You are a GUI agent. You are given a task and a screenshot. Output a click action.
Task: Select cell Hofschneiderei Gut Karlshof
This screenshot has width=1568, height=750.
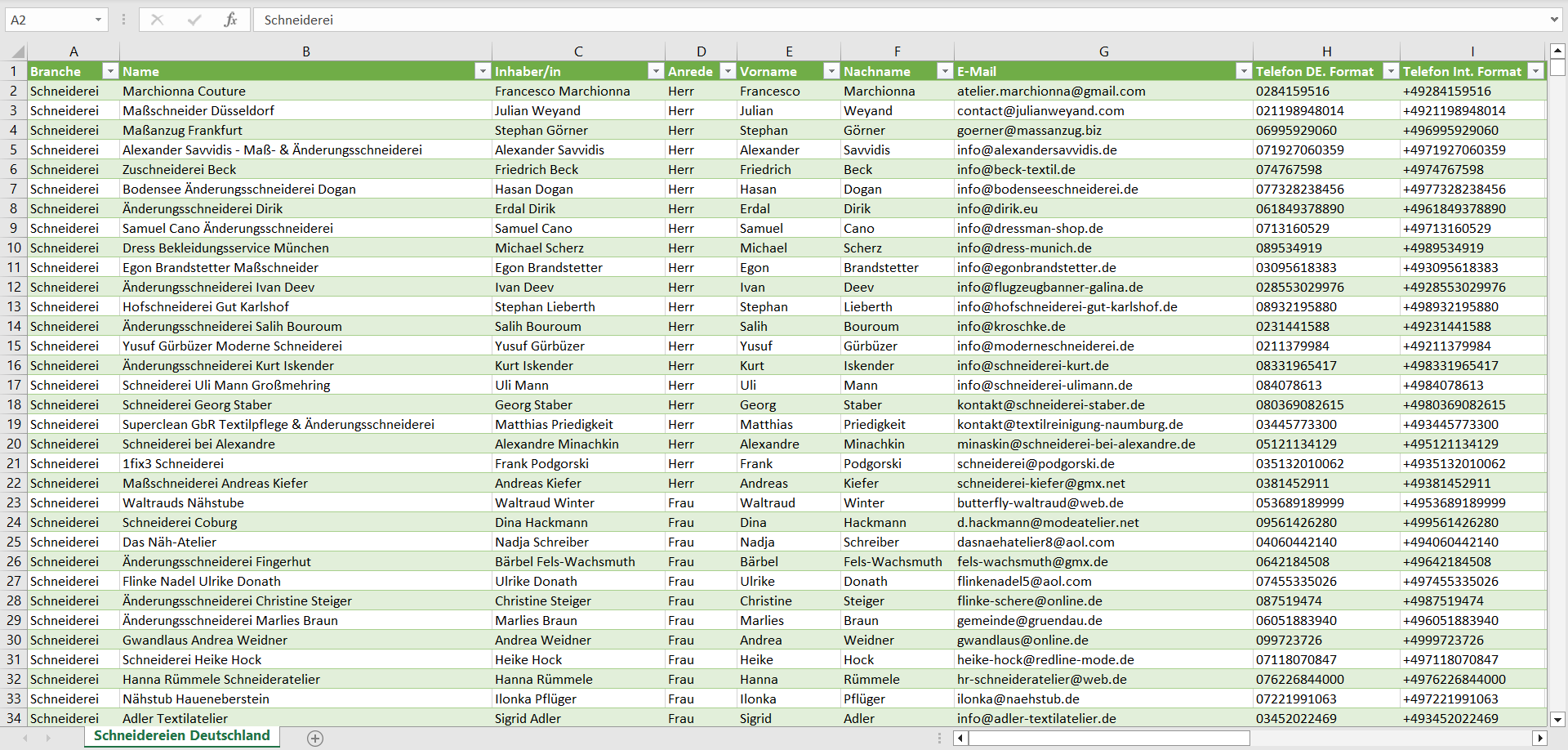[x=306, y=306]
